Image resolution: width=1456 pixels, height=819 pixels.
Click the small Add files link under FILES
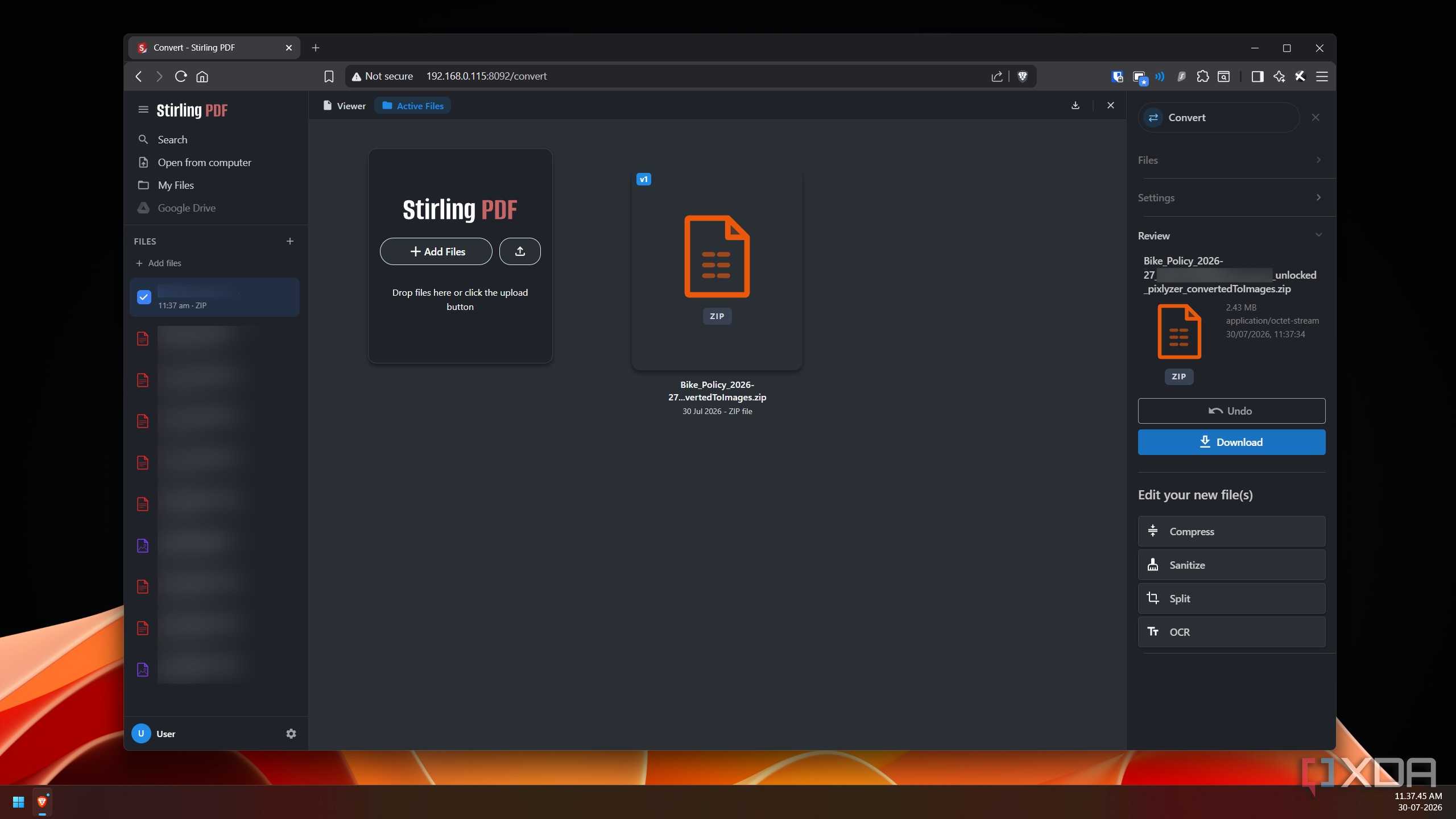coord(159,263)
